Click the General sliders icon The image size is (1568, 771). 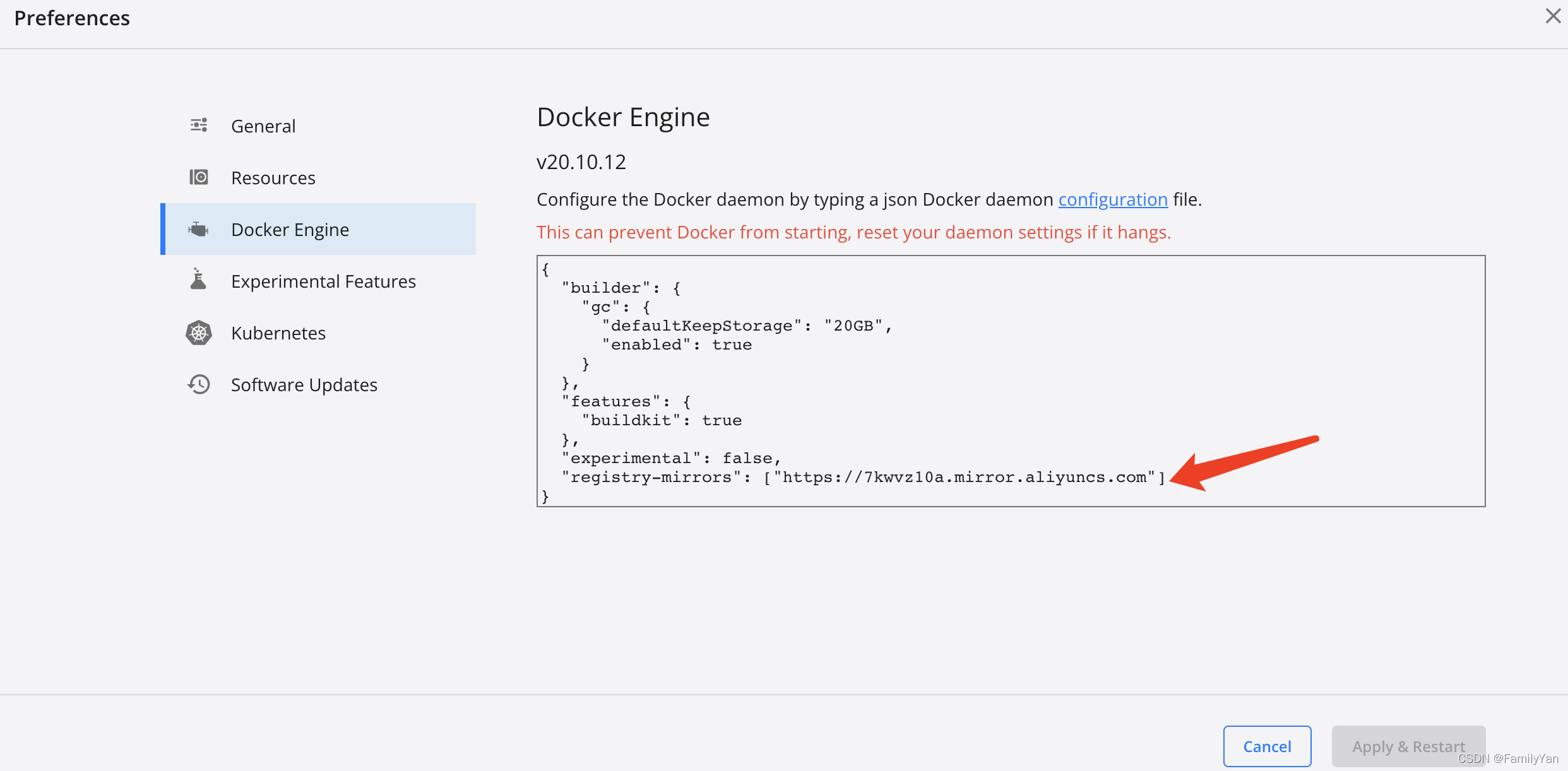point(199,125)
